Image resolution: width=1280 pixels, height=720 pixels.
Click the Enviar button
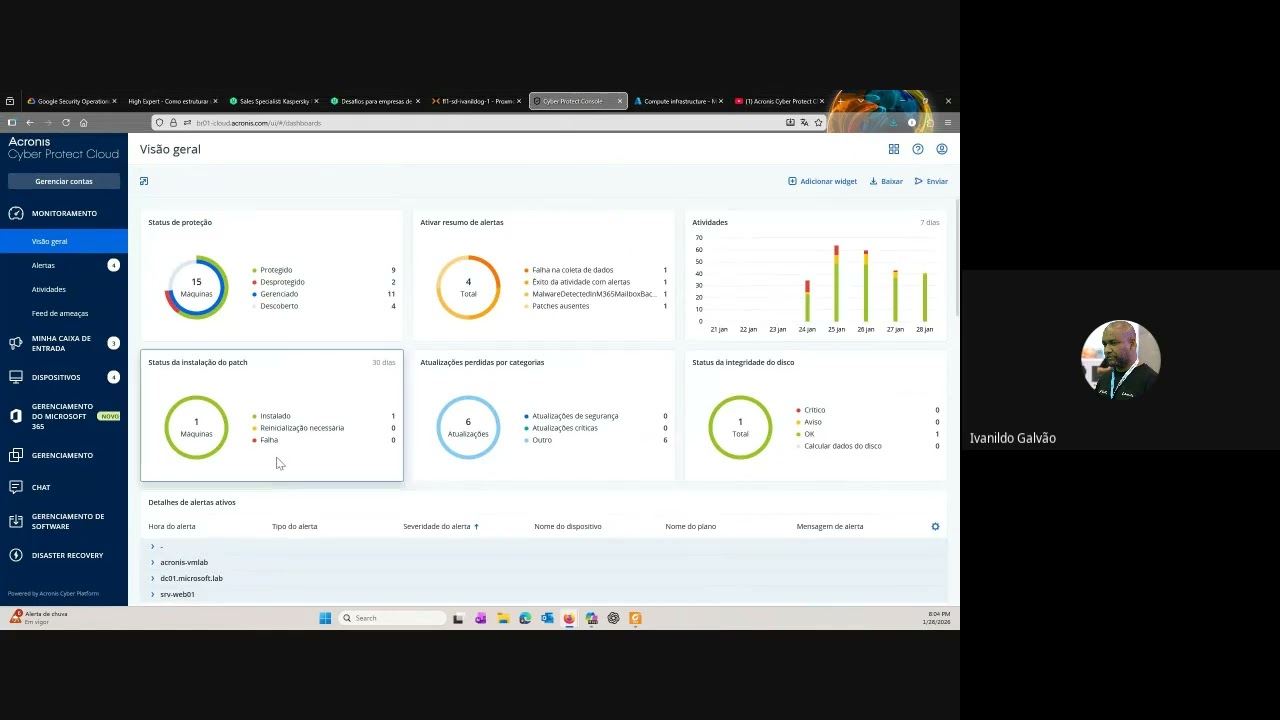coord(931,181)
